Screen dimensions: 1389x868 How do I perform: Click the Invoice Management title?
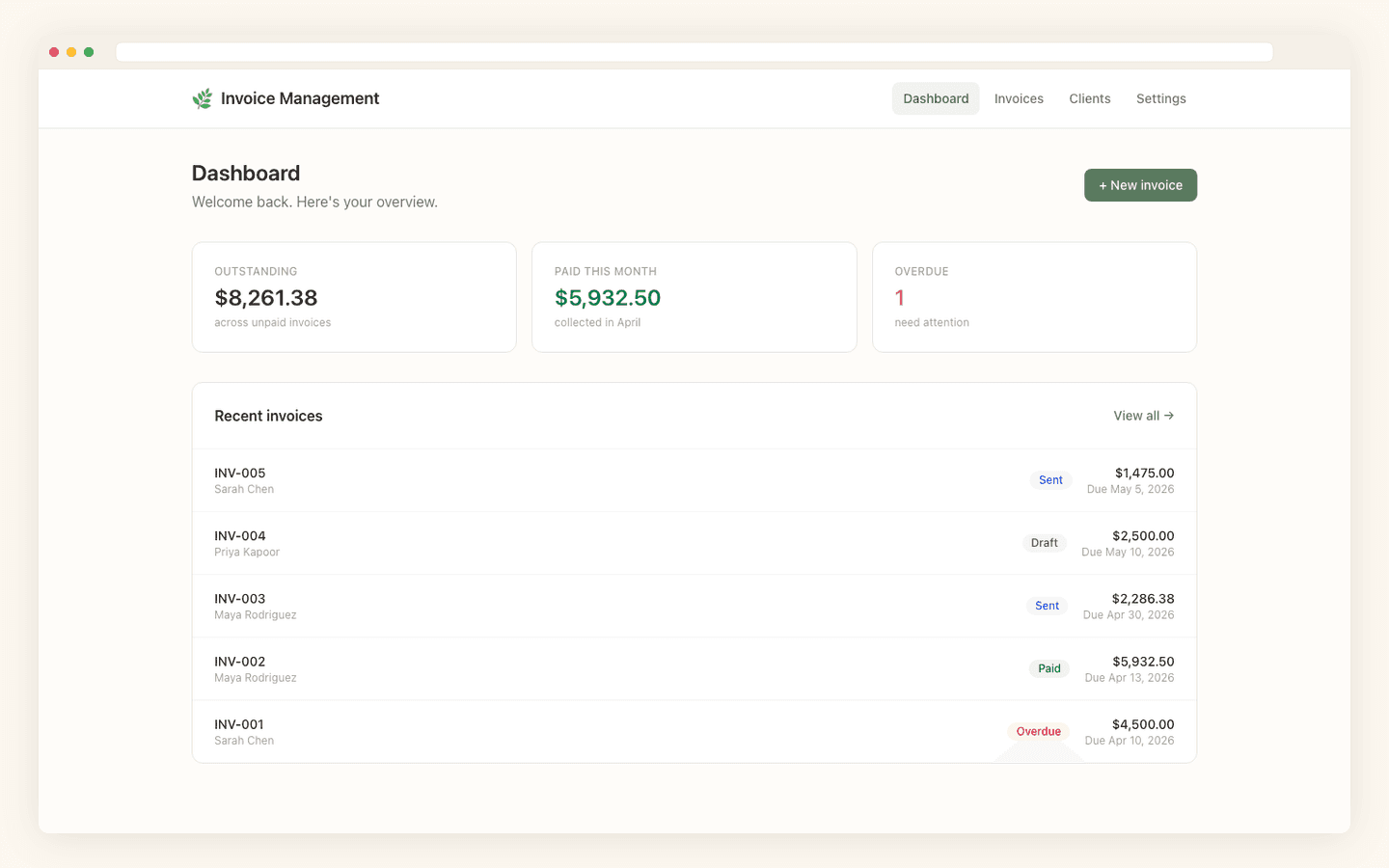point(300,98)
